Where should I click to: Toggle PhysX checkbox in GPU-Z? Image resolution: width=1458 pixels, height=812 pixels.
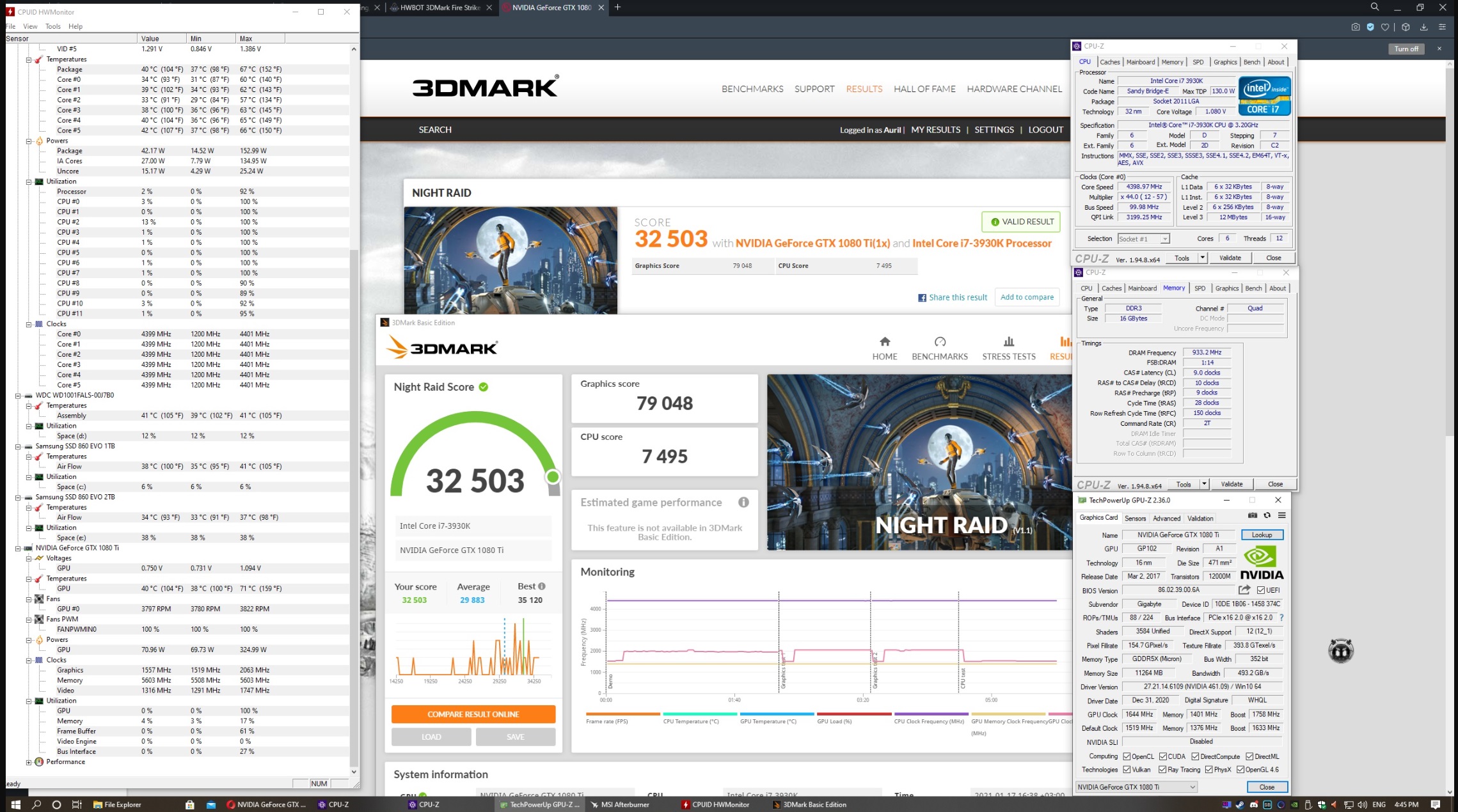point(1208,770)
